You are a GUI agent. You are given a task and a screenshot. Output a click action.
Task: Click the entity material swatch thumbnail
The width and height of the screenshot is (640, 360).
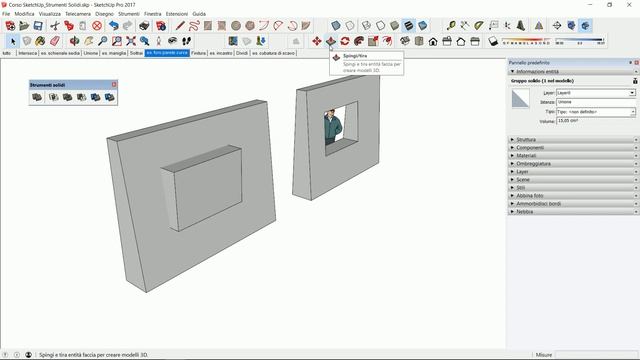pos(520,99)
